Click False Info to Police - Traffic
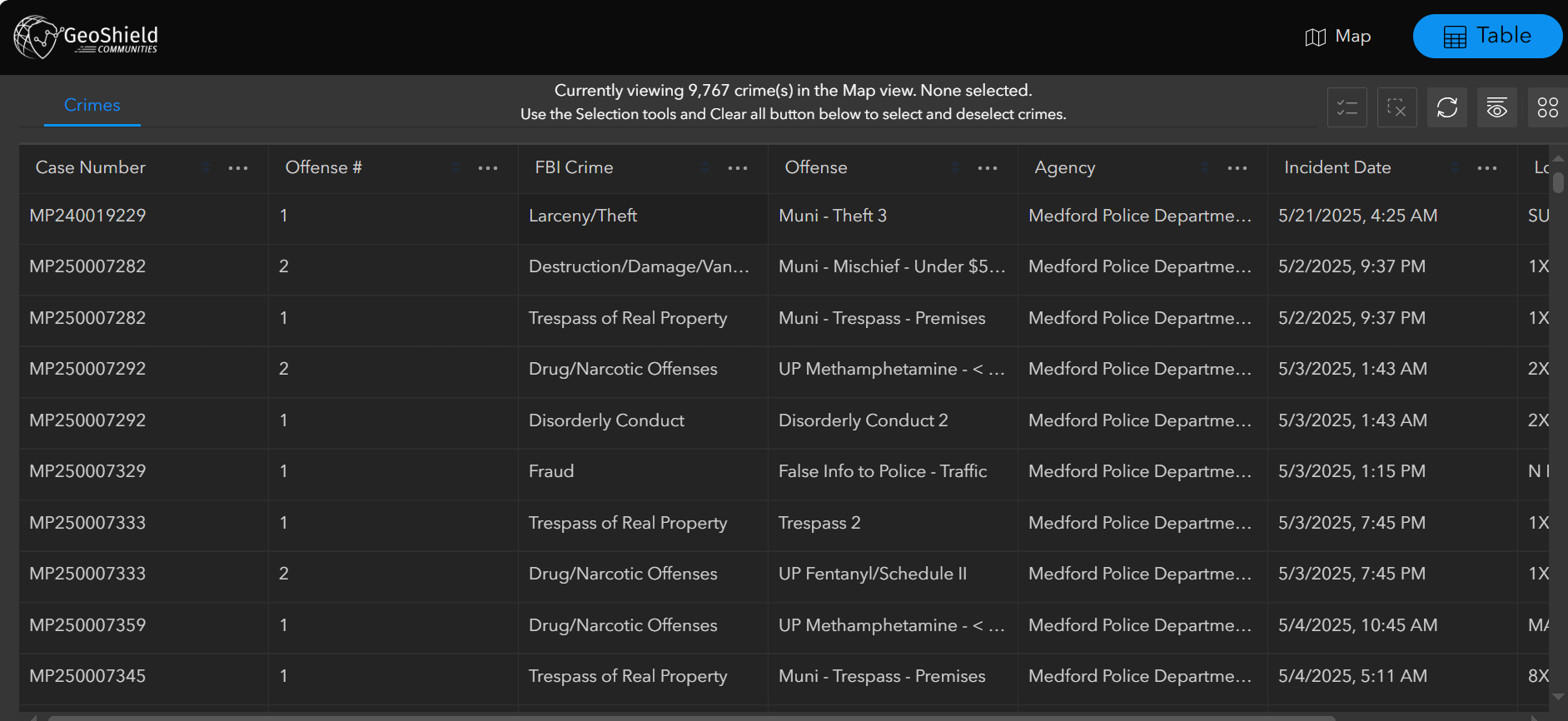Screen dimensions: 1568x721 pyautogui.click(x=883, y=471)
